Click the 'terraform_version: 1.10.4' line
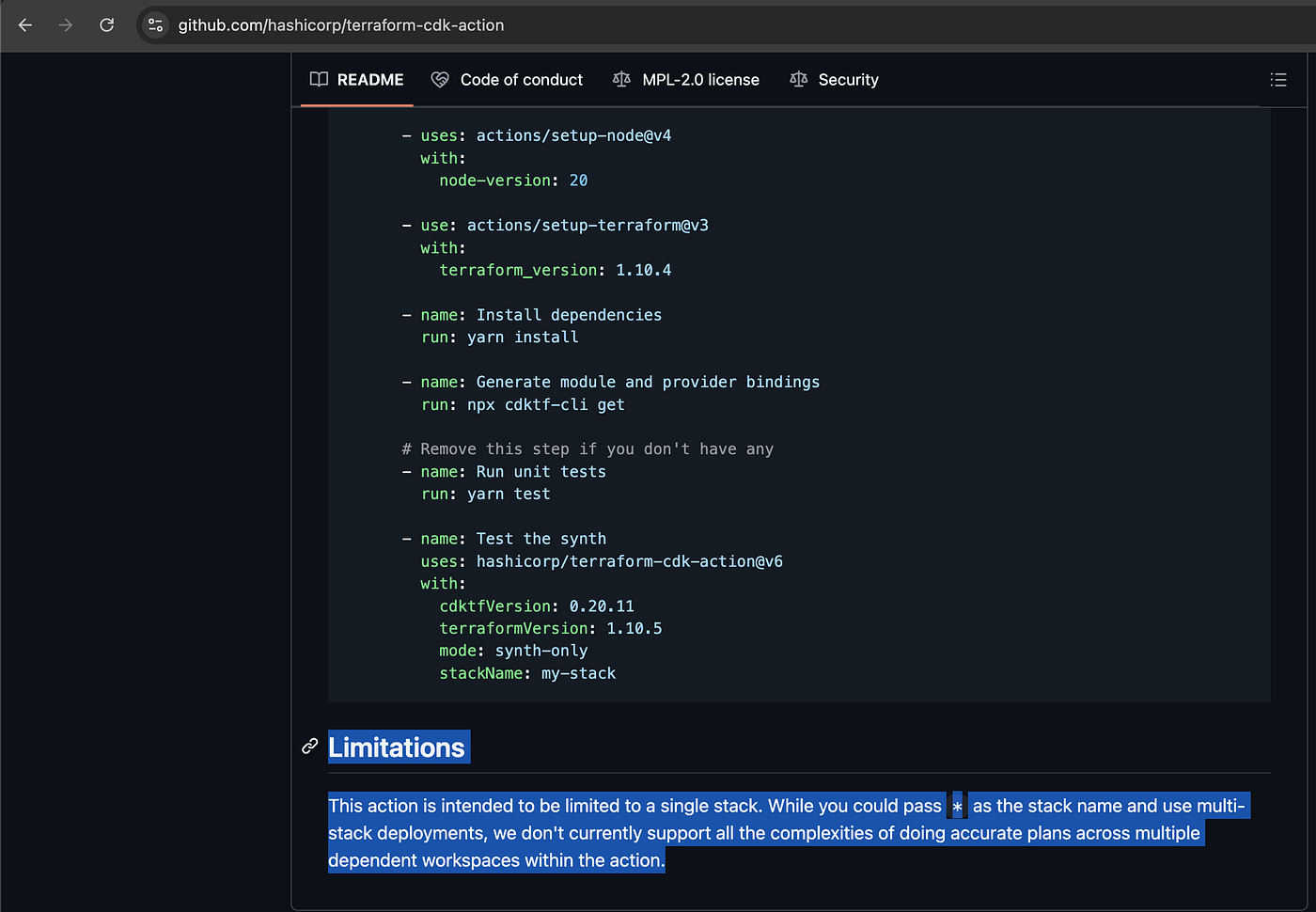Viewport: 1316px width, 912px height. (556, 270)
